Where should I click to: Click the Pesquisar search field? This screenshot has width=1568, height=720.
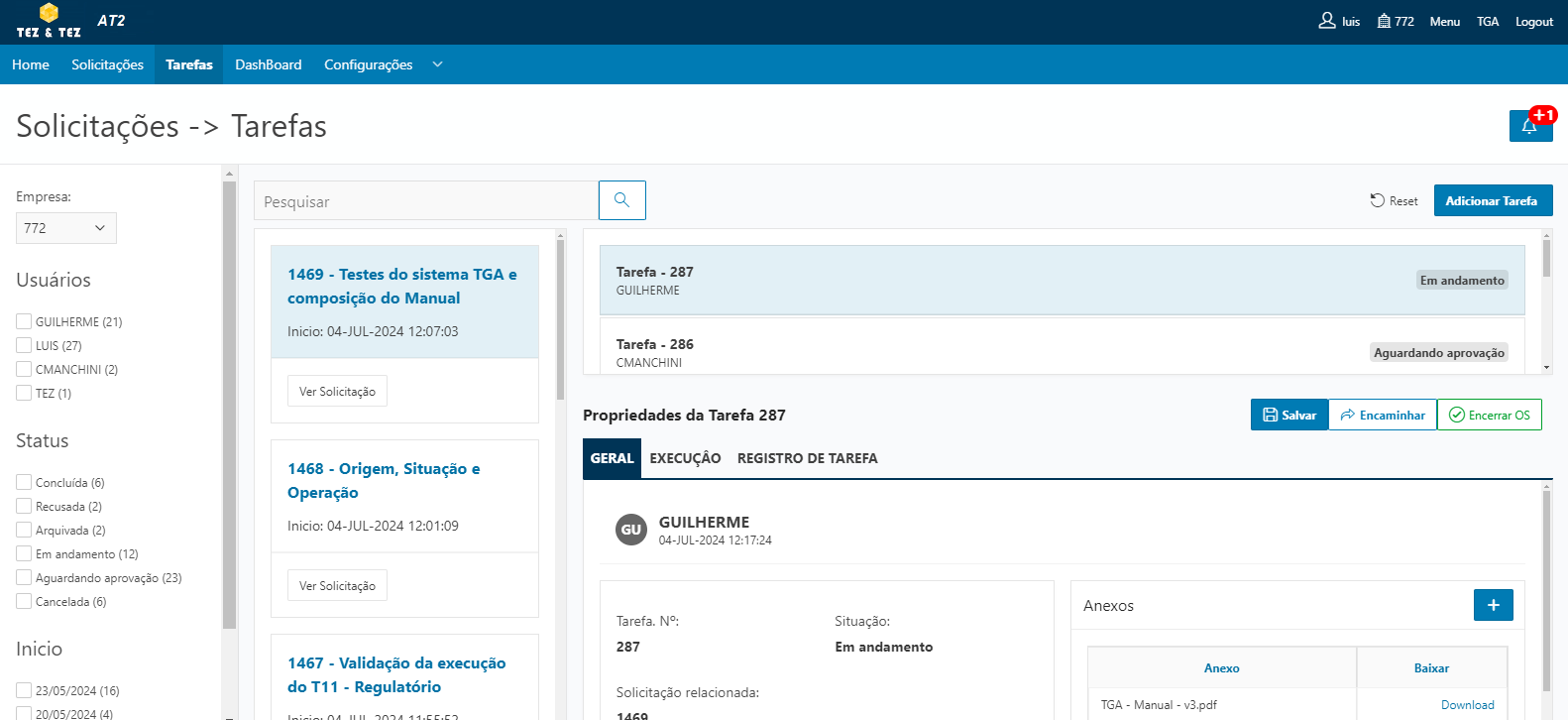click(426, 201)
